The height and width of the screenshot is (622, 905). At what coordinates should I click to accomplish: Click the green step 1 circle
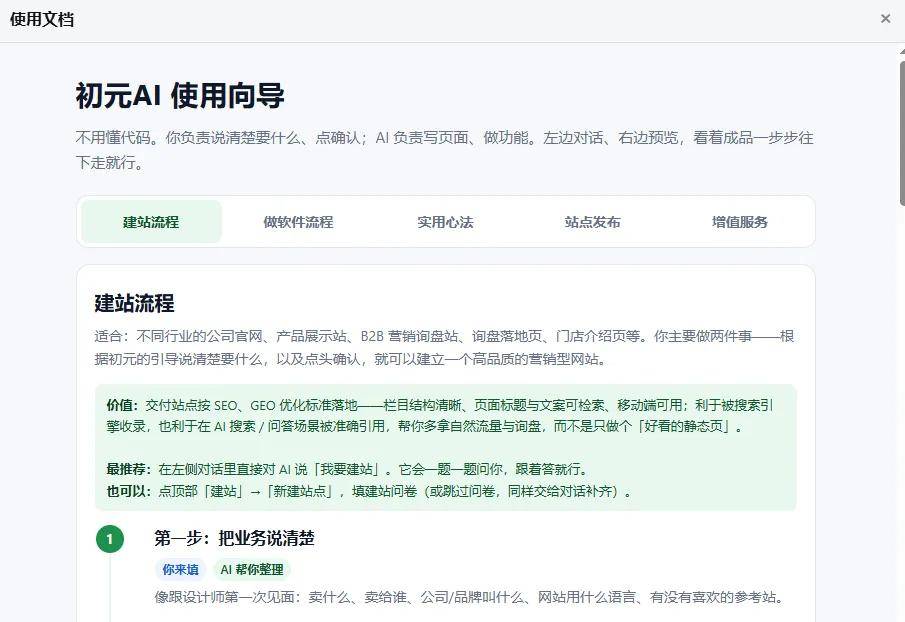pos(110,539)
